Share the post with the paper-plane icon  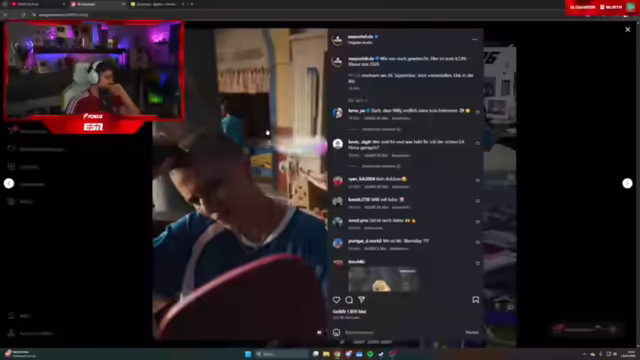(x=362, y=300)
